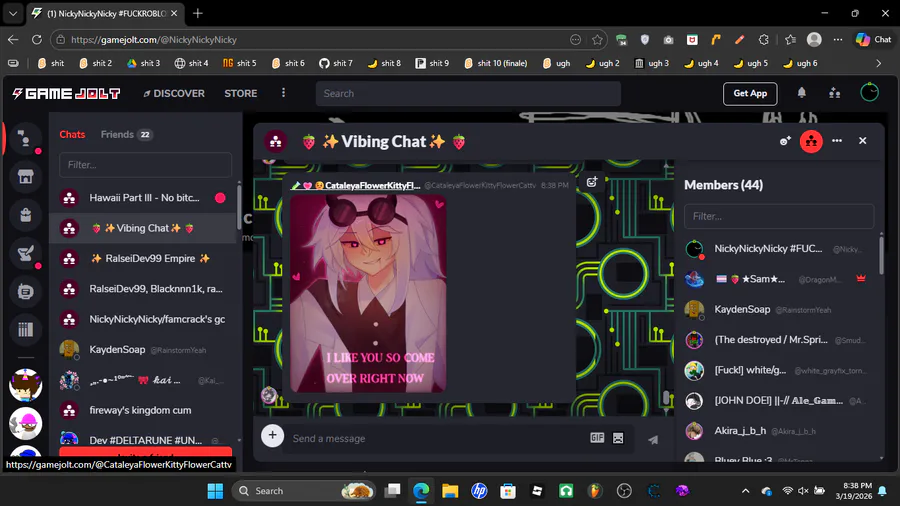Open File Explorer from taskbar
Screen dimensions: 900x506
point(450,491)
